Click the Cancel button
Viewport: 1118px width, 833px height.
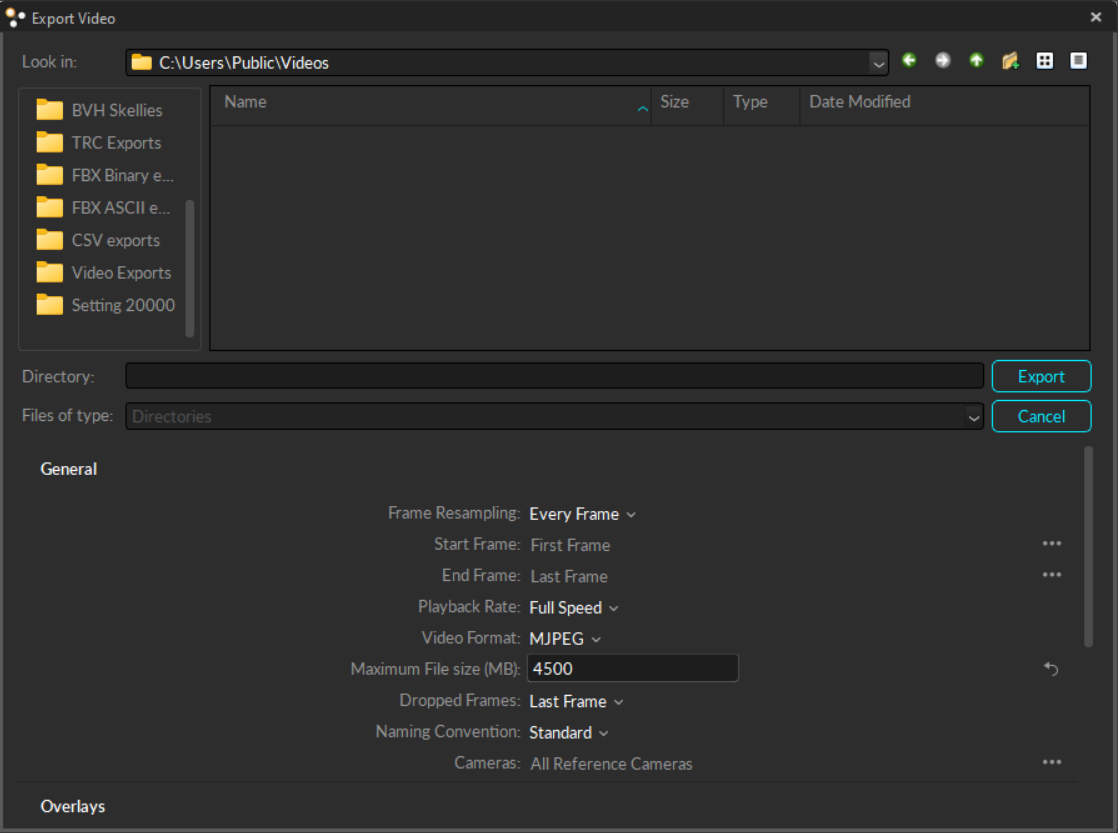coord(1041,416)
